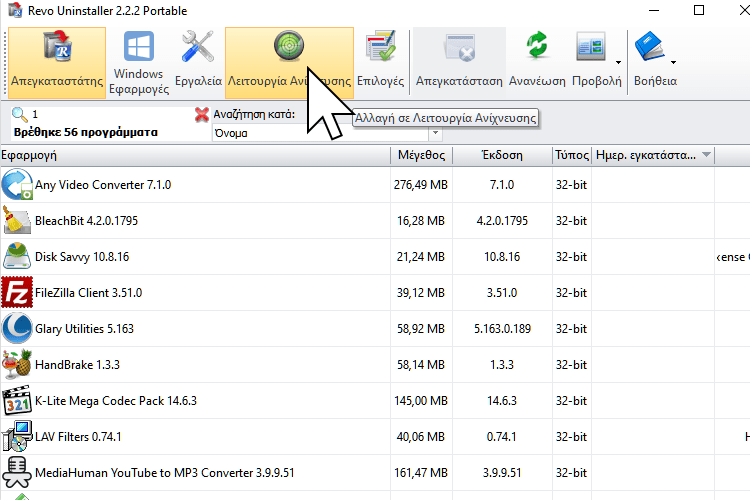Click the Revo Uninstaller title bar icon
Image resolution: width=750 pixels, height=500 pixels.
(x=15, y=10)
